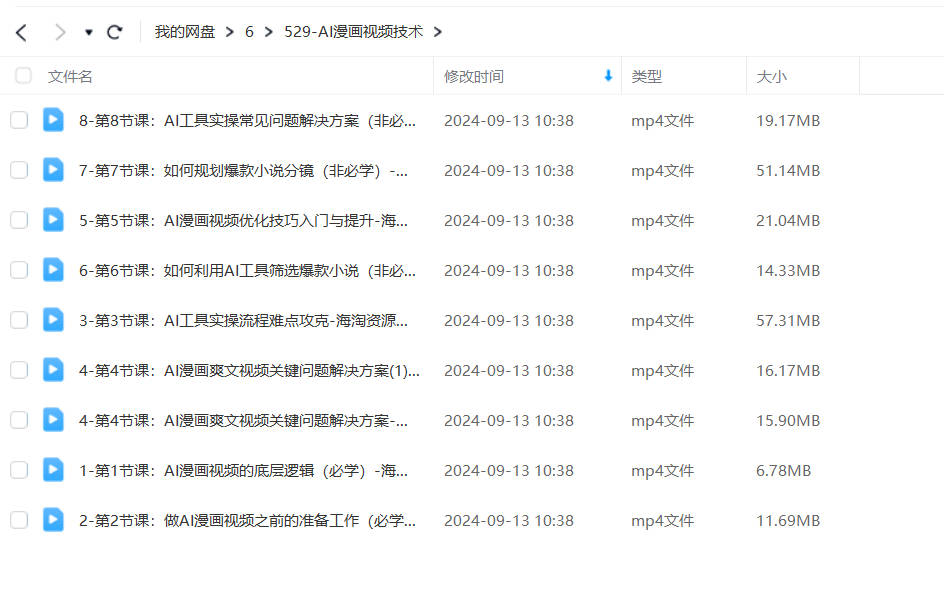Sort by the 修改时间 column header

[x=474, y=76]
